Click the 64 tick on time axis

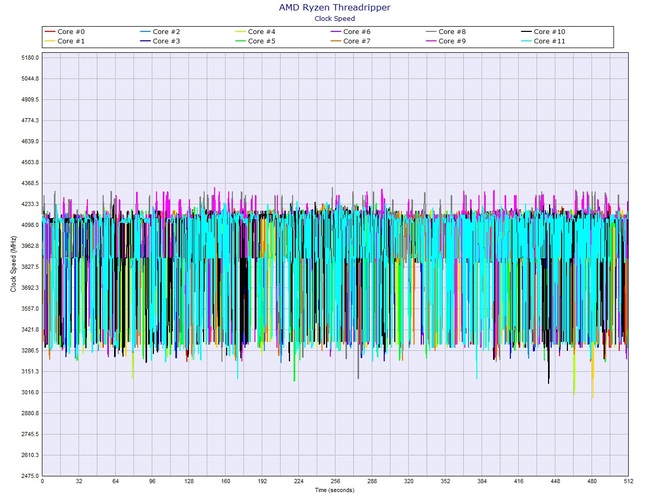[115, 481]
